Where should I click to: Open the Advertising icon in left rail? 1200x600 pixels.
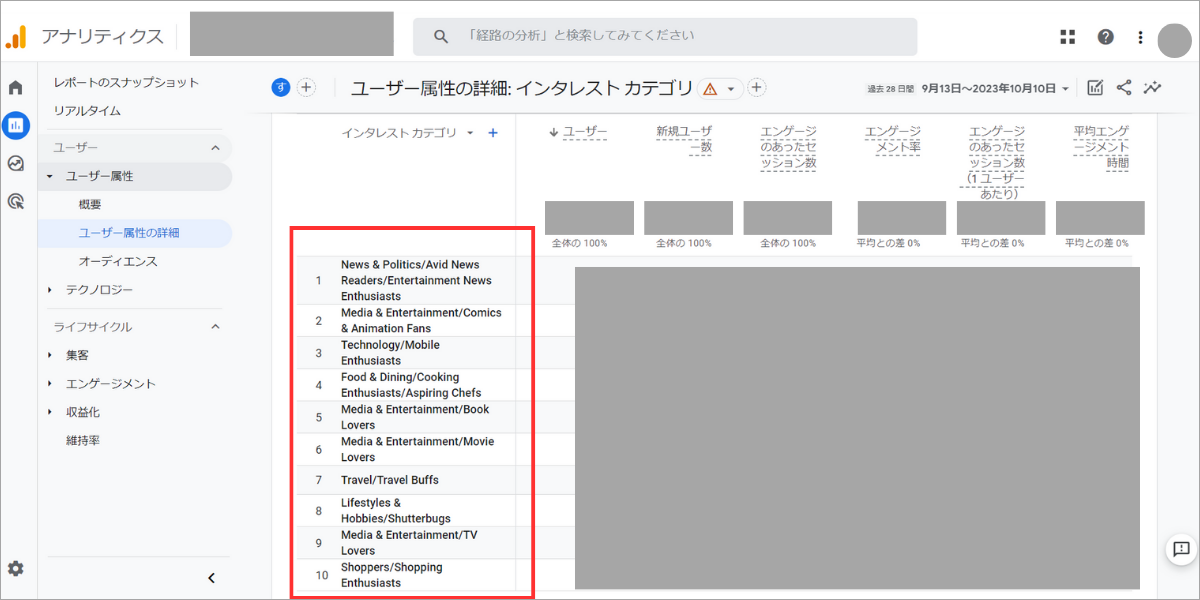coord(16,201)
